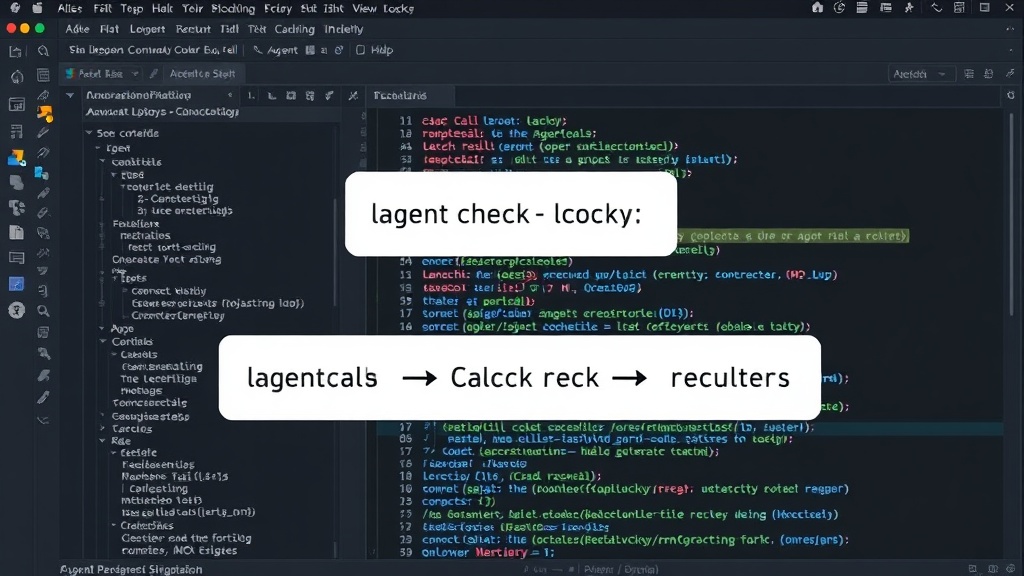1024x576 pixels.
Task: Switch to the Acention Stelt tab
Action: pyautogui.click(x=202, y=74)
